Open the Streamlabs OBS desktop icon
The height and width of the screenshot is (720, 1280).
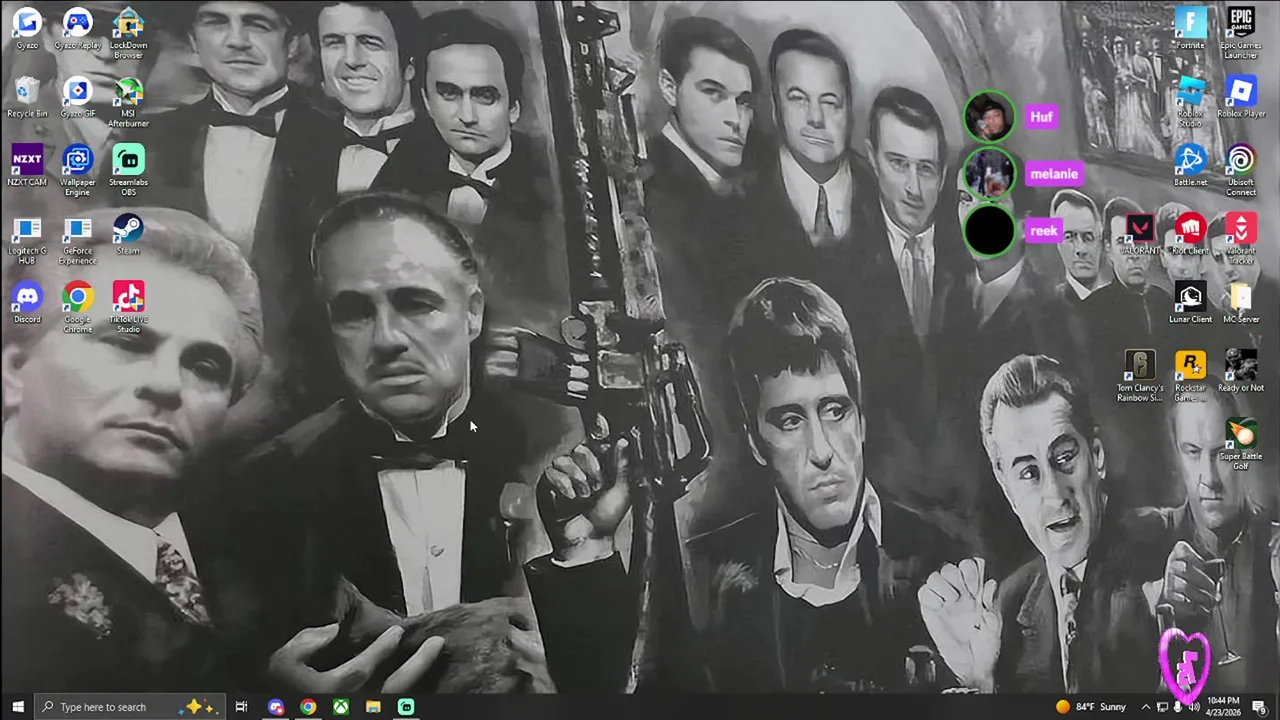[x=128, y=170]
